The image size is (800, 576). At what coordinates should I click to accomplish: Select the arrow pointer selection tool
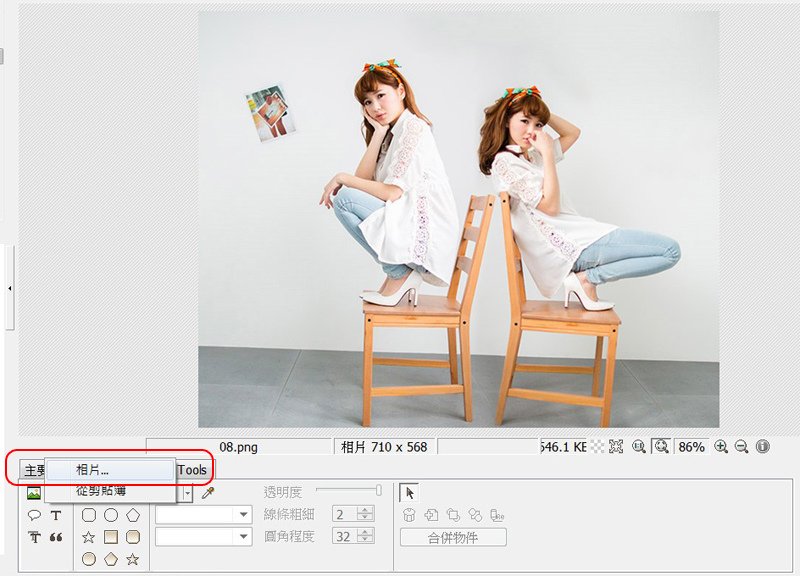pyautogui.click(x=409, y=493)
